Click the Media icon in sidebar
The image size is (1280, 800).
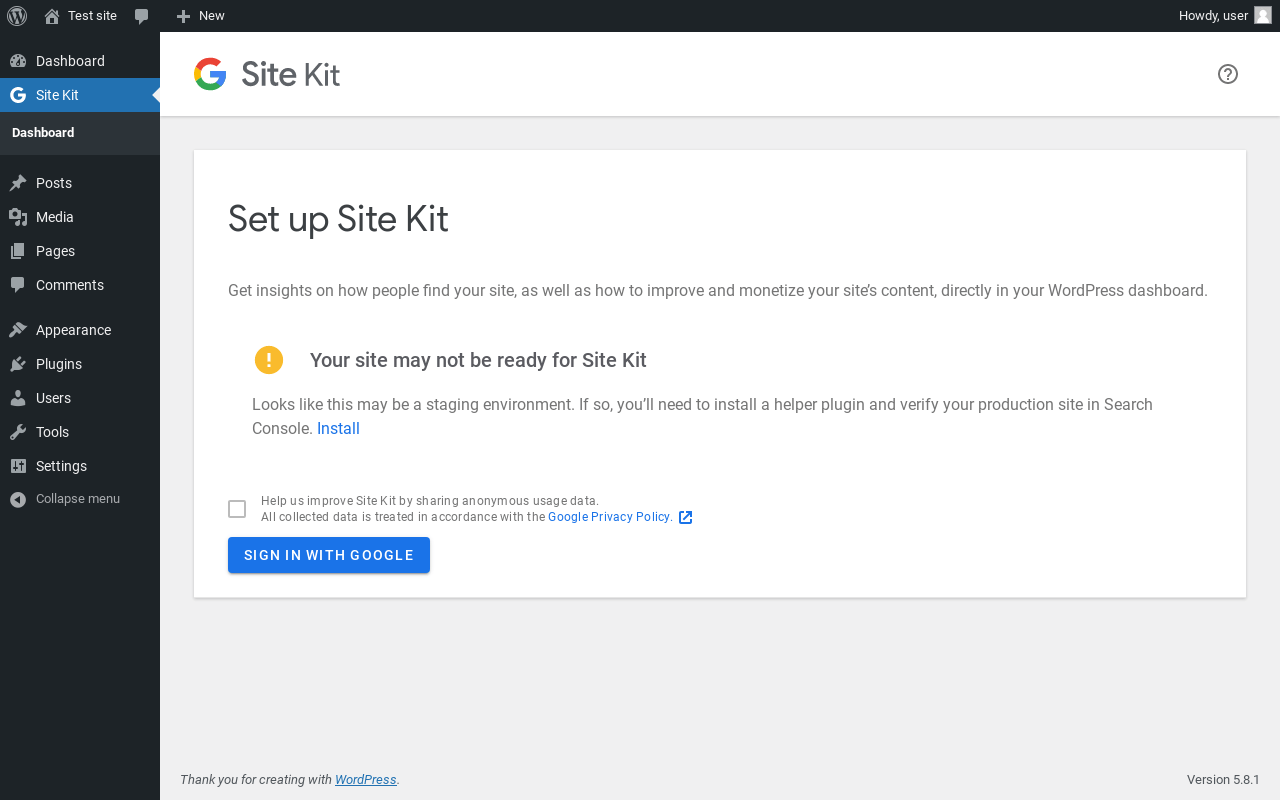pyautogui.click(x=18, y=217)
